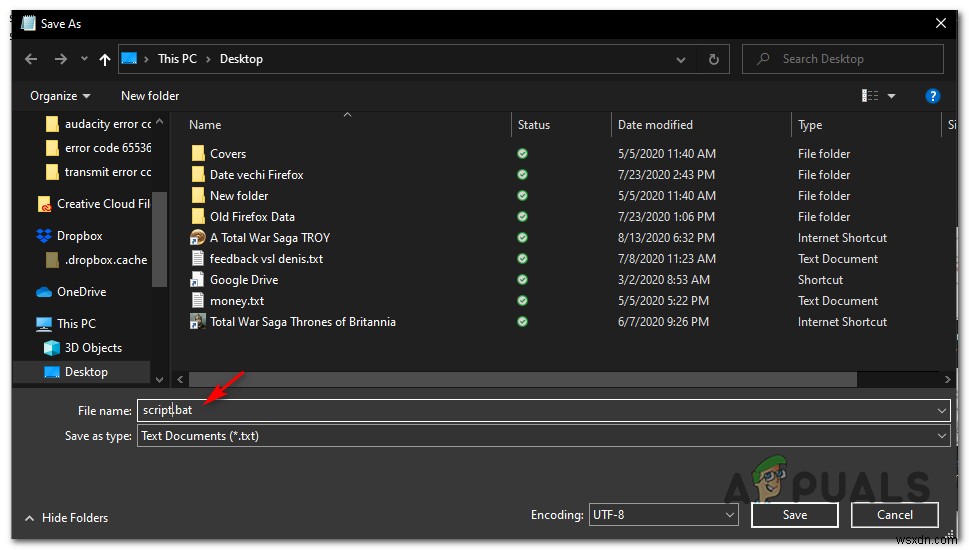Click the Date vechi Firefox folder icon
Viewport: 969px width, 550px height.
coord(198,174)
